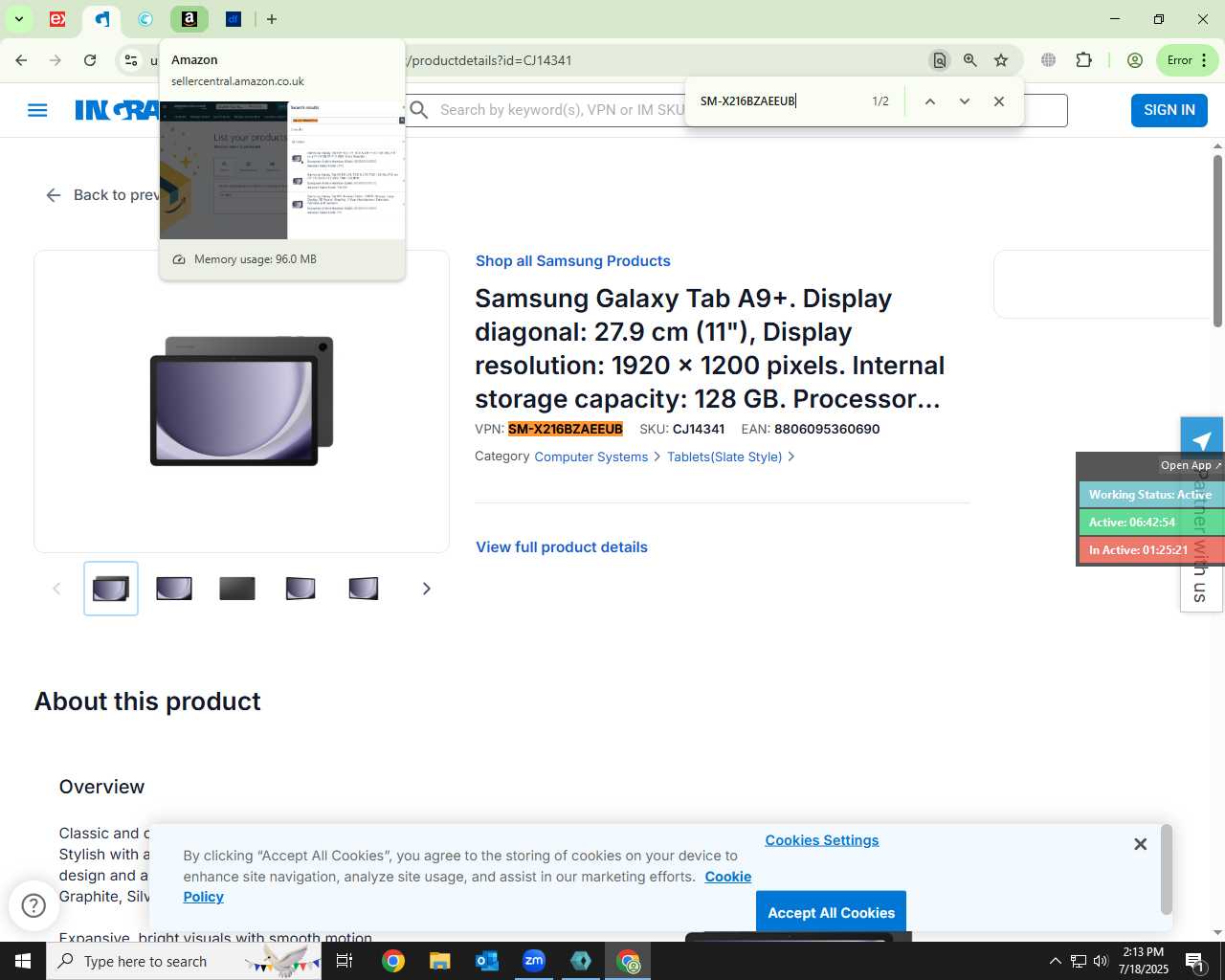Click the product search magnifier icon
Image resolution: width=1225 pixels, height=980 pixels.
419,110
